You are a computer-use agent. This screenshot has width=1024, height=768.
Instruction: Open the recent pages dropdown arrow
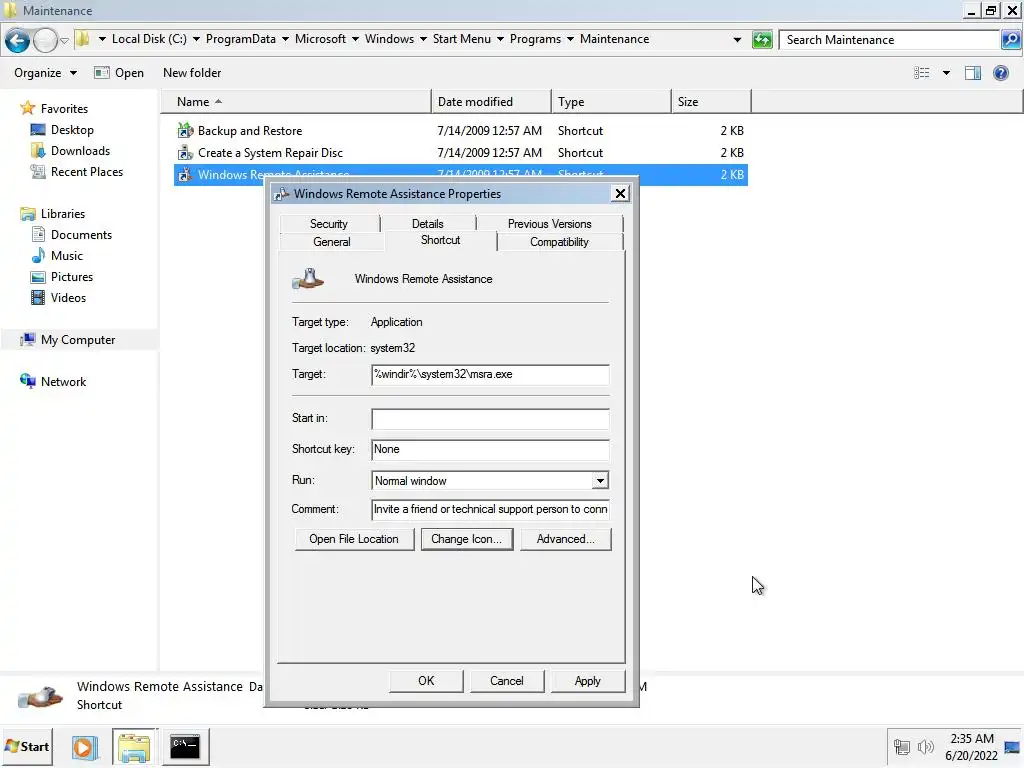pyautogui.click(x=64, y=40)
